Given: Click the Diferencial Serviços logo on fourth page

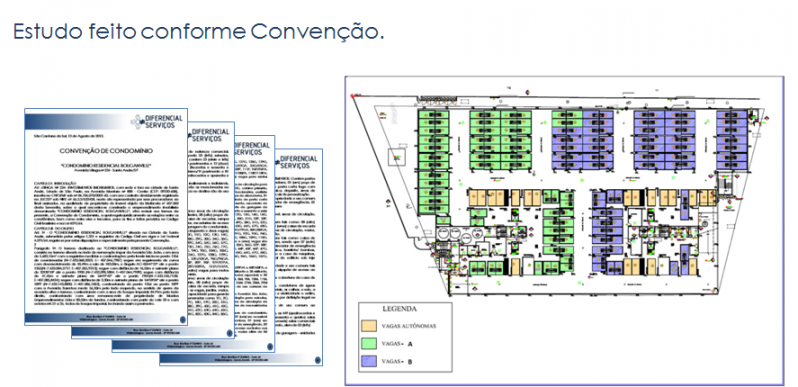Looking at the screenshot, I should point(296,162).
